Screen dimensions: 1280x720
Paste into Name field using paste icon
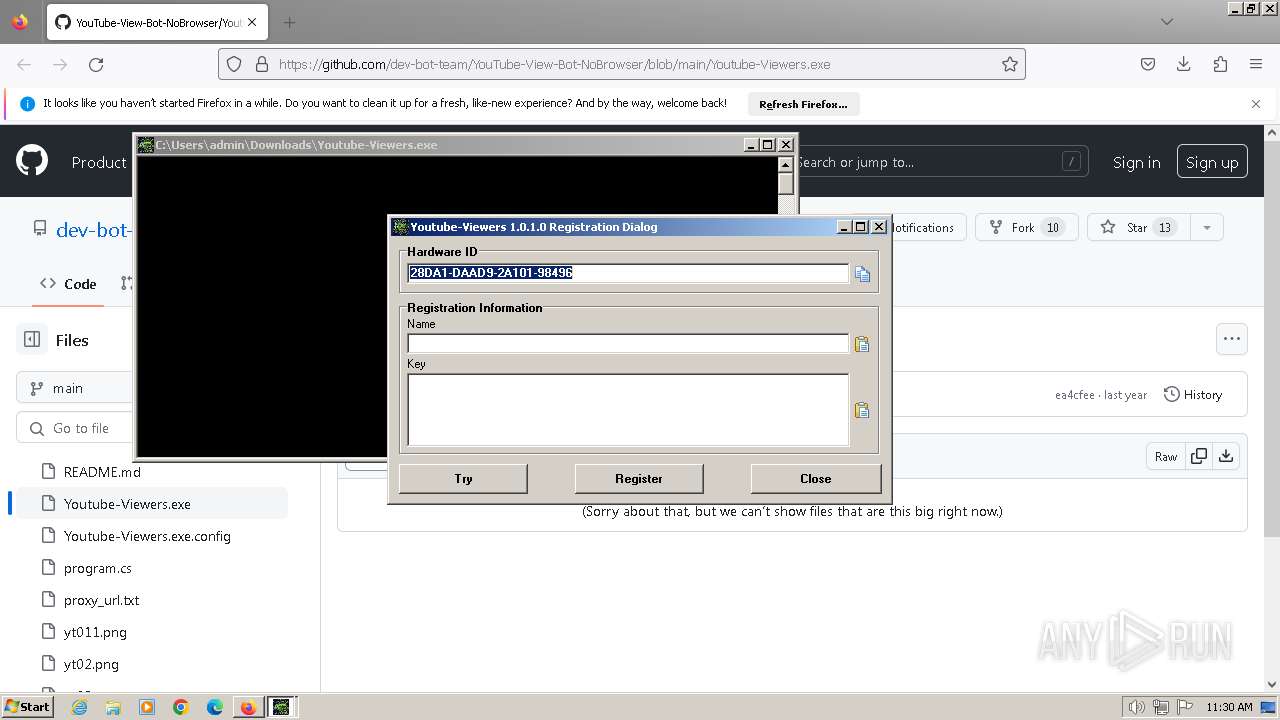coord(861,344)
